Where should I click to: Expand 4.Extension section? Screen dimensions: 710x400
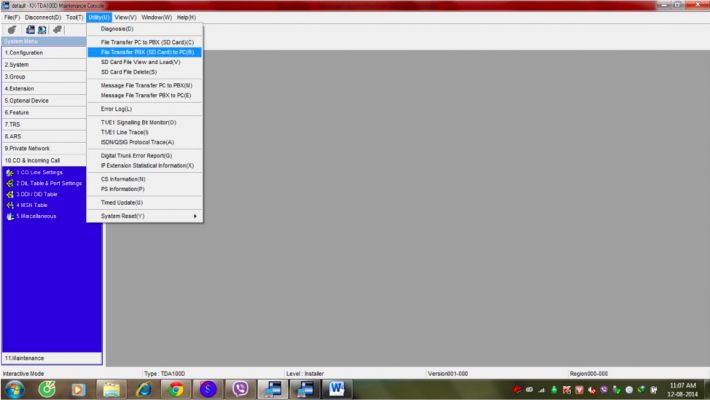click(x=44, y=88)
